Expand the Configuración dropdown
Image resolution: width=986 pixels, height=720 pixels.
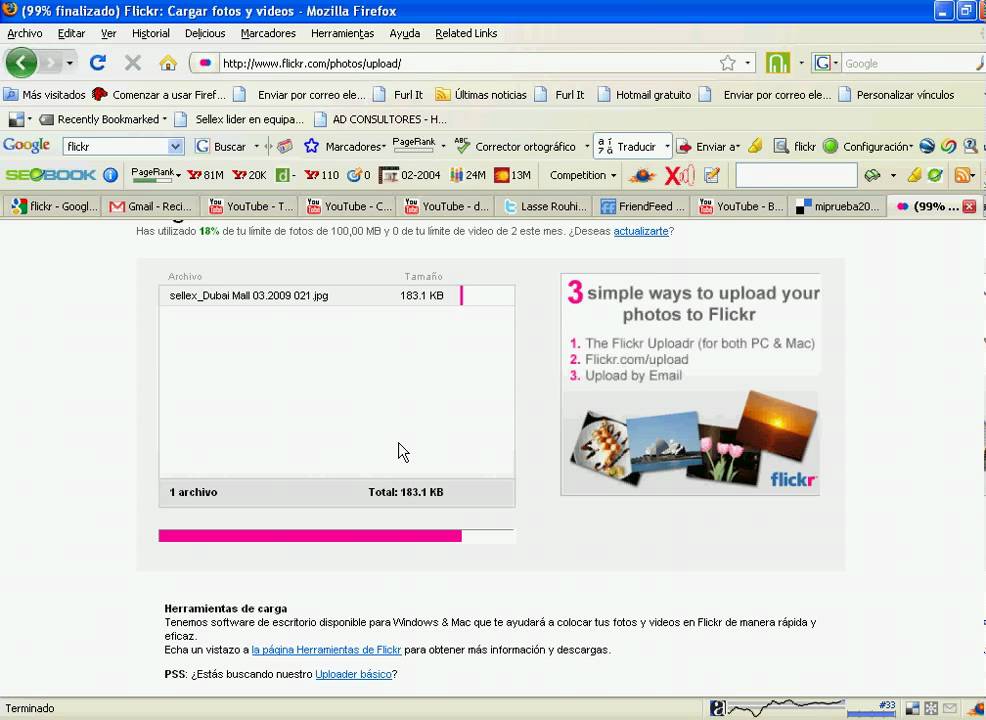coord(910,147)
